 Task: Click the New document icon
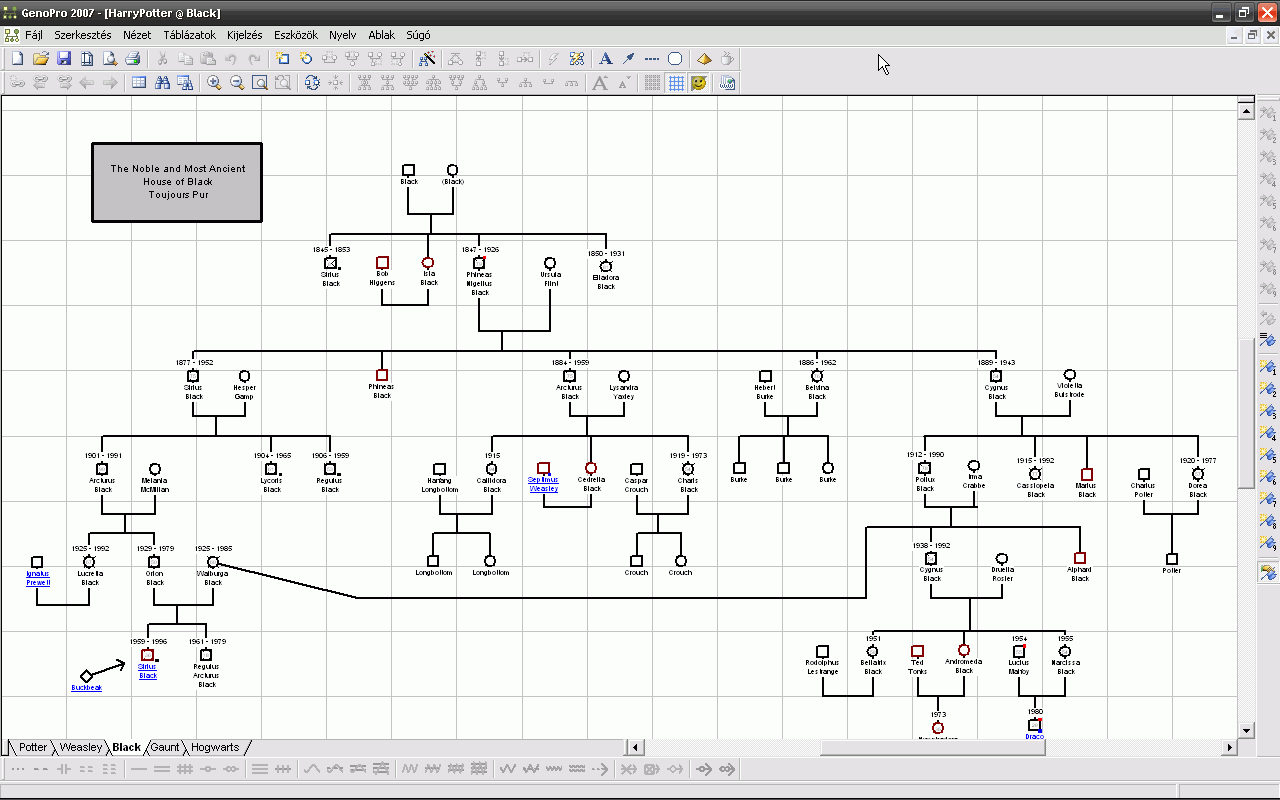point(17,59)
